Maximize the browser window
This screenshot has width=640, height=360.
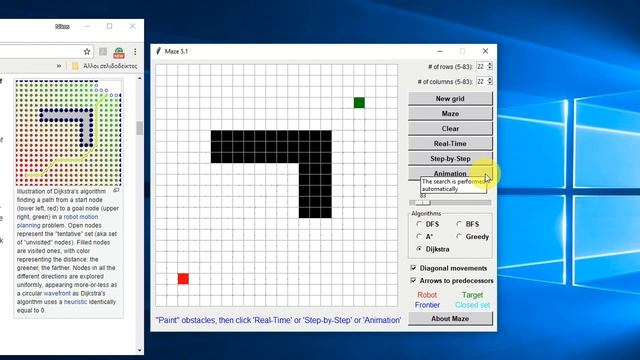pyautogui.click(x=109, y=26)
